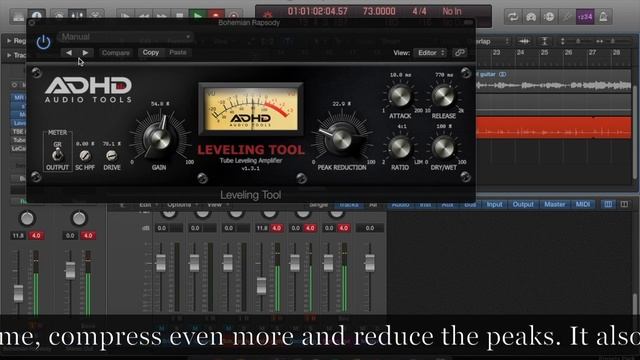
Task: Click the plugin link chain icon
Action: pos(460,53)
